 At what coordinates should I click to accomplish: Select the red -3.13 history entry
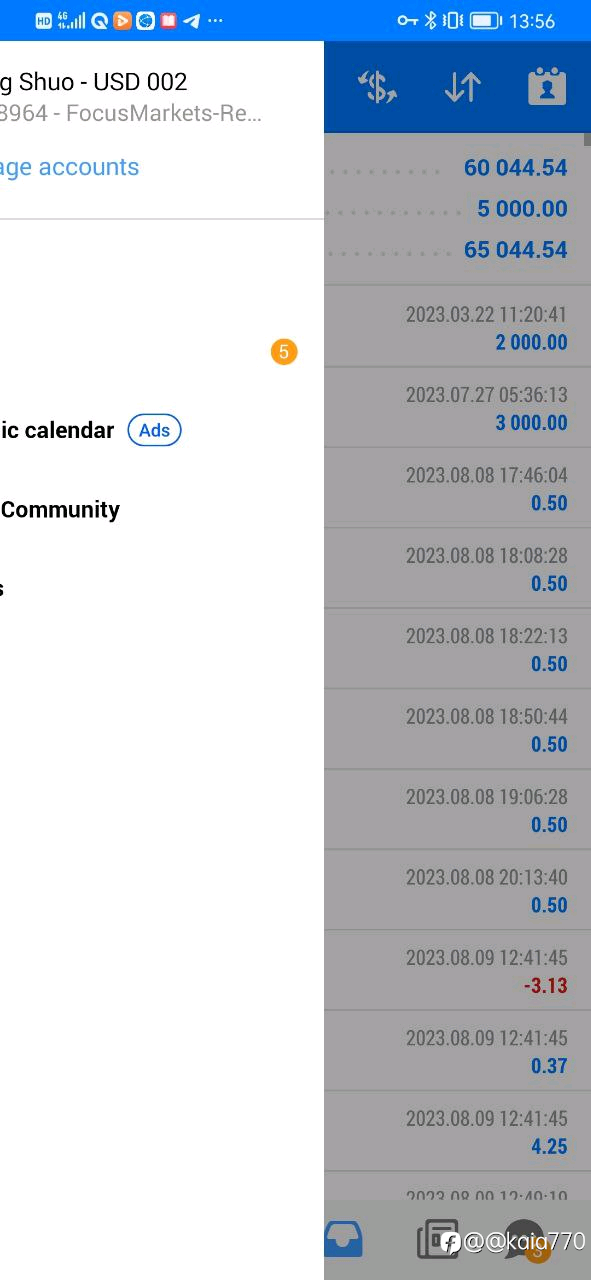pyautogui.click(x=457, y=971)
